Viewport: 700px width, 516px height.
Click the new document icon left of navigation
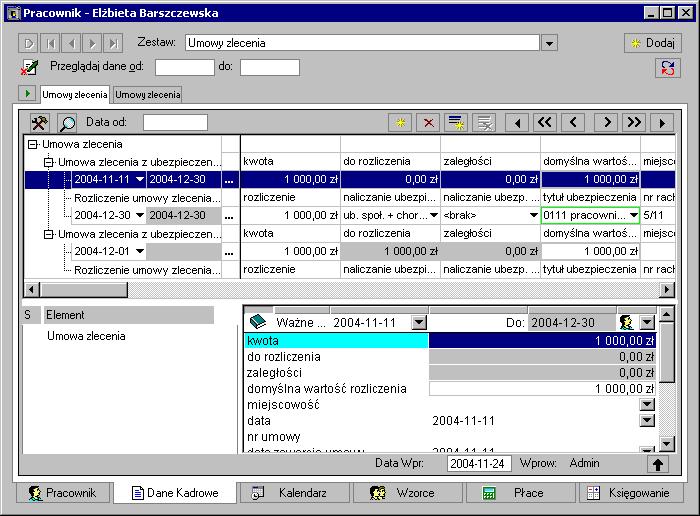[29, 43]
